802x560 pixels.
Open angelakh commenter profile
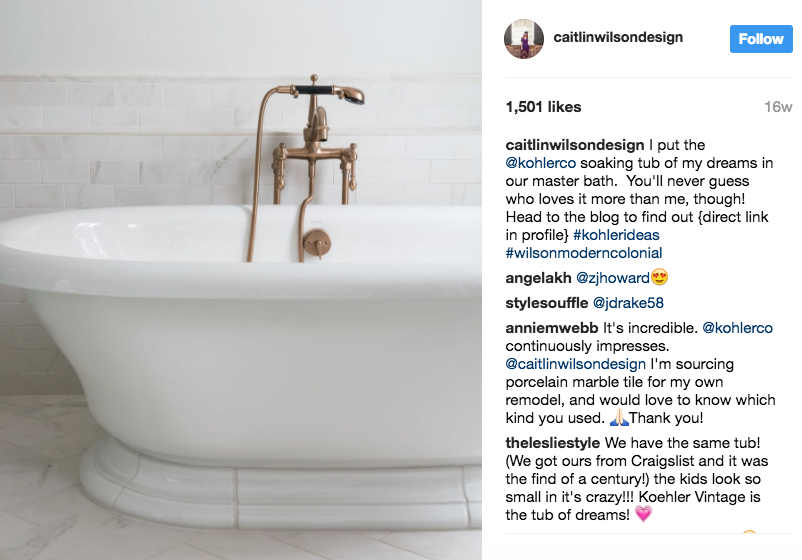(538, 278)
